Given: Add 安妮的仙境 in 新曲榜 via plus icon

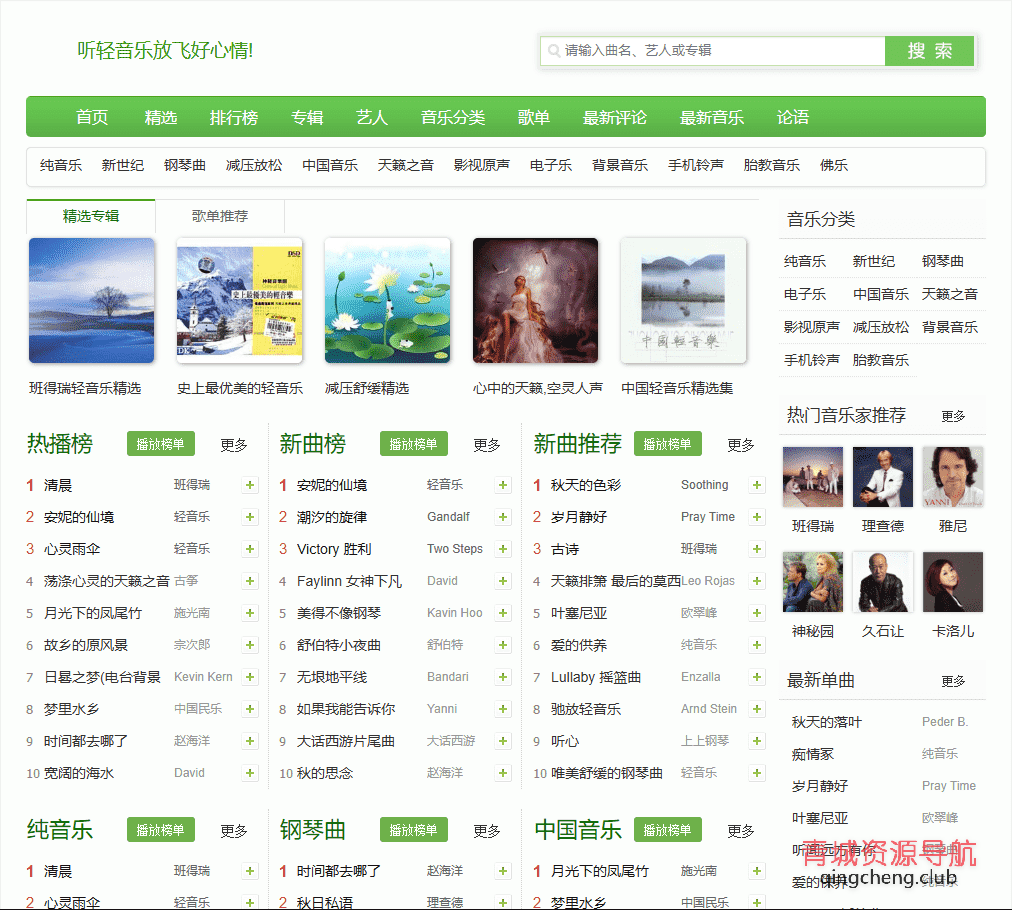Looking at the screenshot, I should [x=503, y=485].
